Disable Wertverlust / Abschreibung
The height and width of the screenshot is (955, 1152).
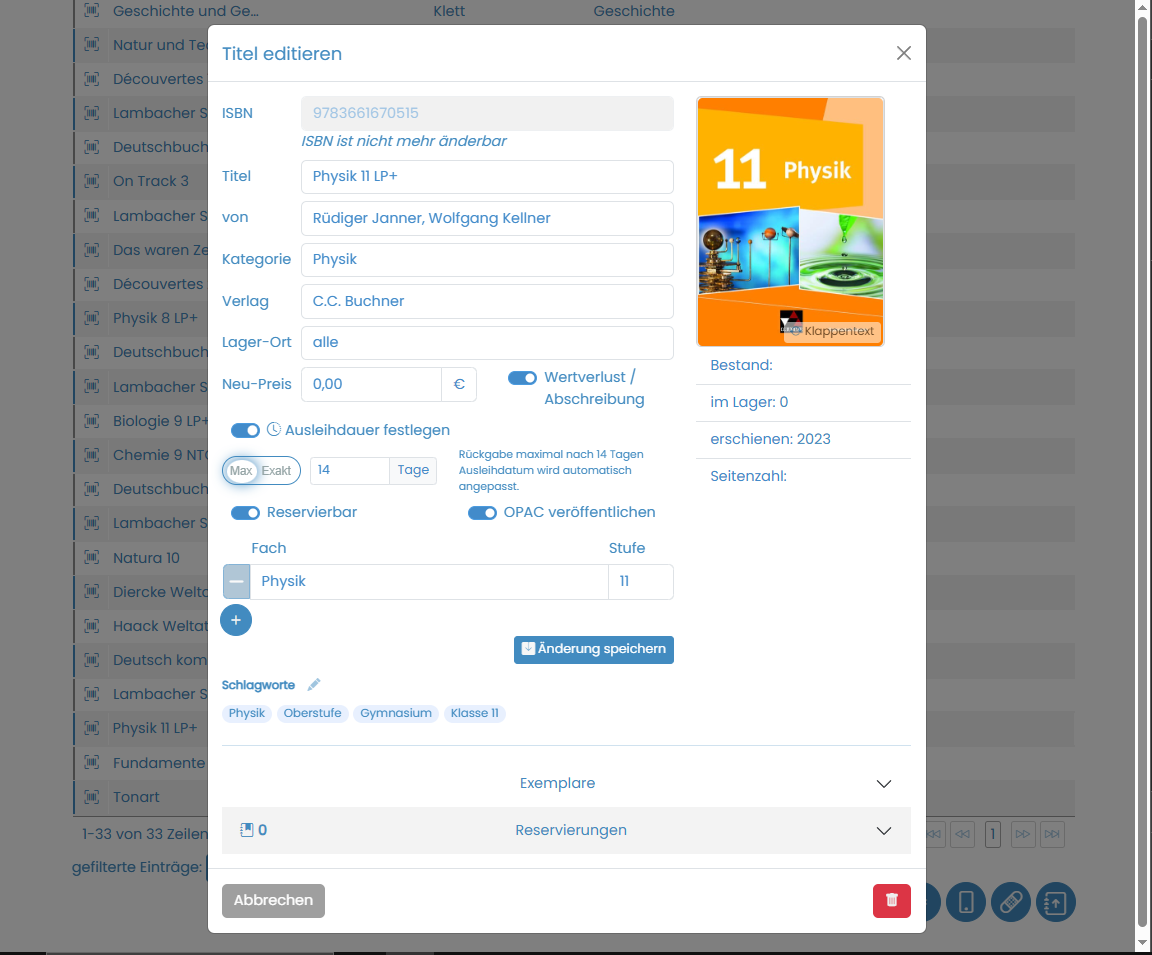click(521, 378)
